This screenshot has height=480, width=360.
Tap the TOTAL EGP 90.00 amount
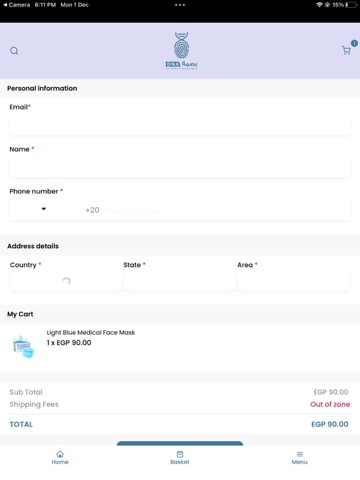pyautogui.click(x=330, y=424)
